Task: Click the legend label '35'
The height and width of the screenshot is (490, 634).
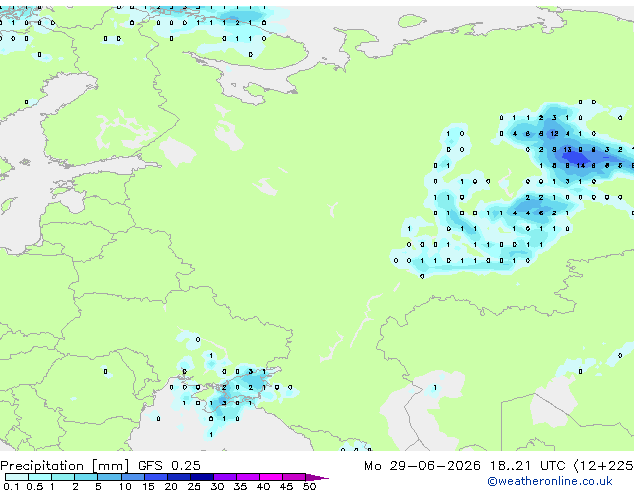Action: (x=240, y=486)
